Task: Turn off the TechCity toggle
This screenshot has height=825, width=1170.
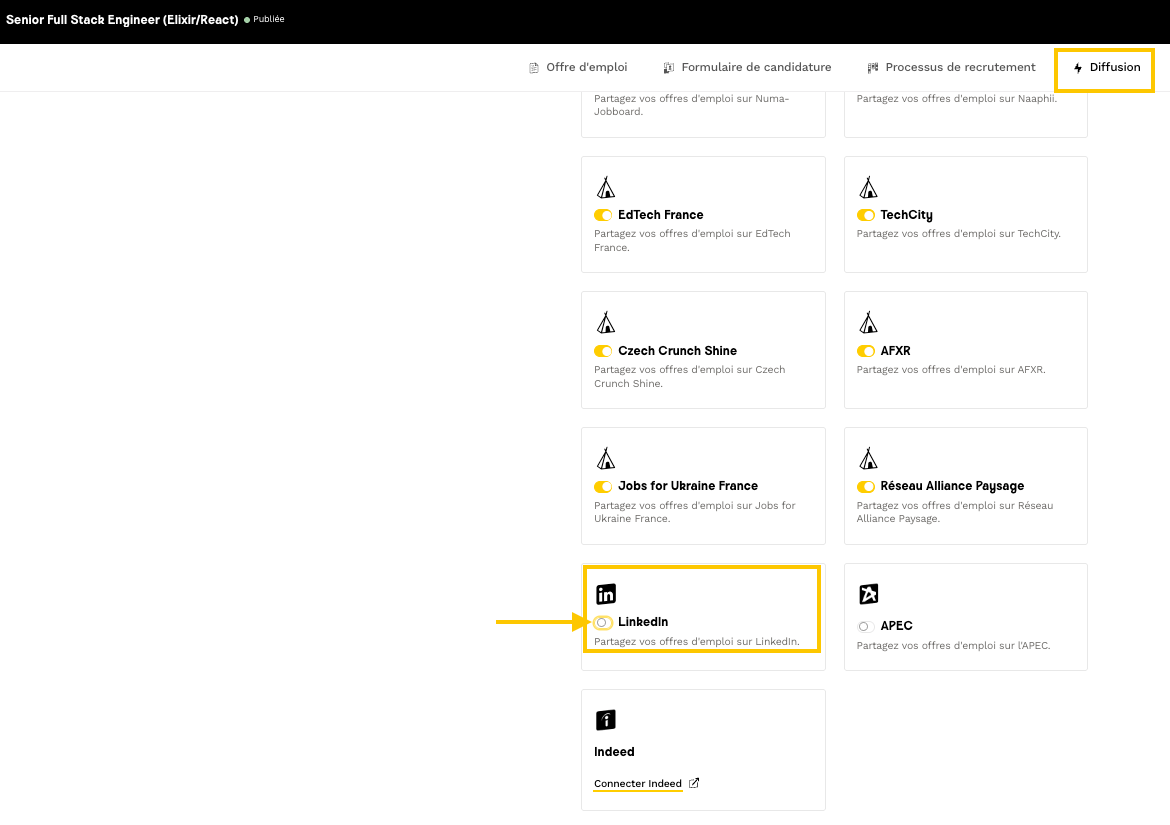Action: tap(866, 215)
